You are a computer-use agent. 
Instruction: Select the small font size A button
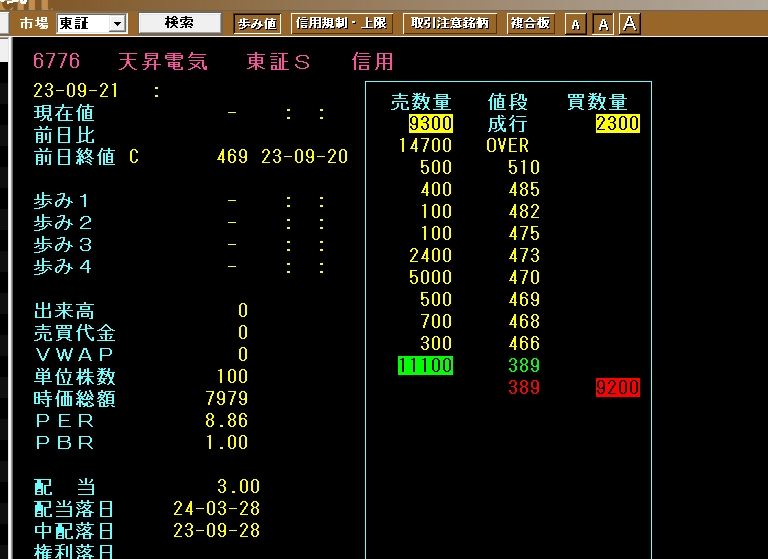coord(576,24)
